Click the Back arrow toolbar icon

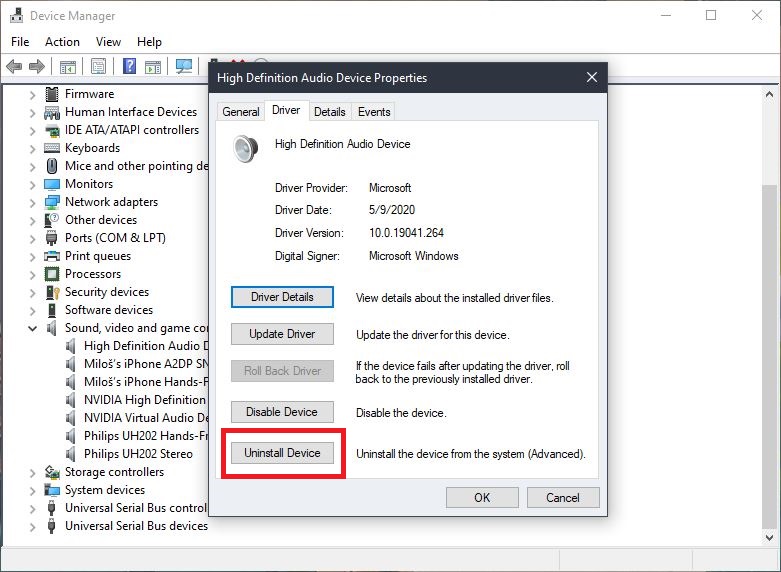point(14,66)
